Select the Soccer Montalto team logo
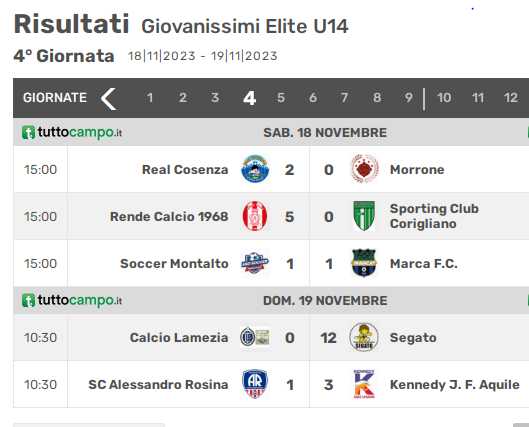The image size is (529, 427). click(255, 263)
